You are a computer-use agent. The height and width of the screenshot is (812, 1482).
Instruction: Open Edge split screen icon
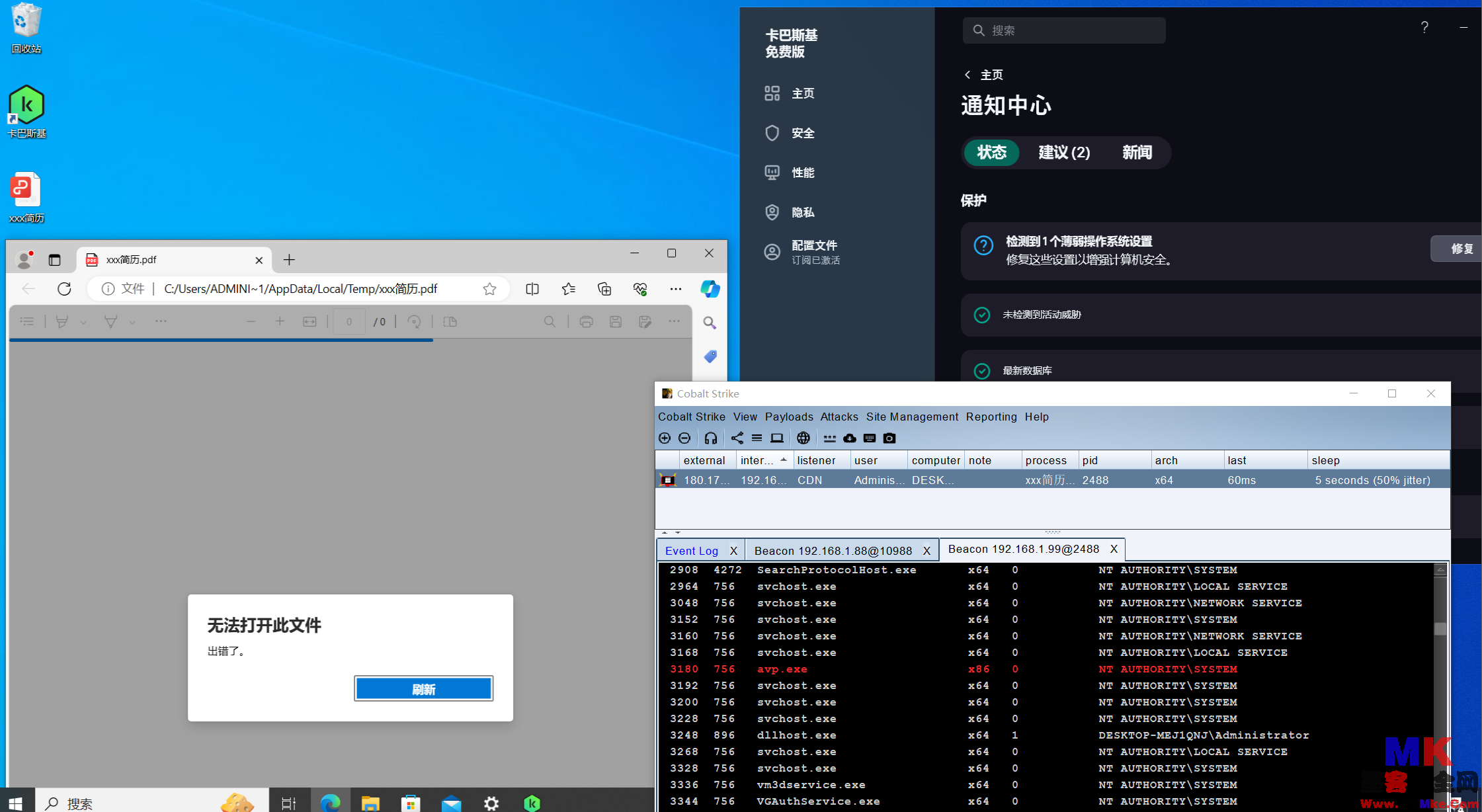tap(532, 289)
